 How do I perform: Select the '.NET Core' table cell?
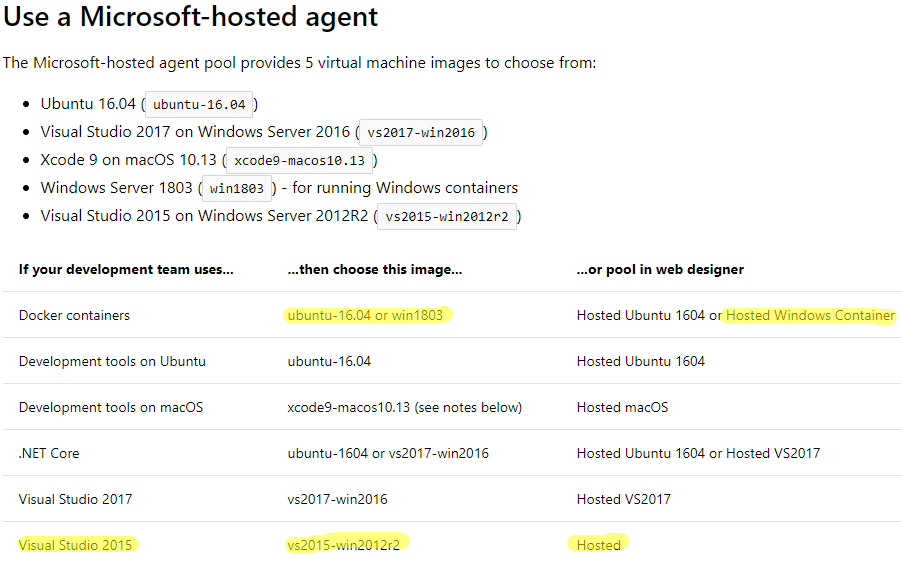point(49,453)
